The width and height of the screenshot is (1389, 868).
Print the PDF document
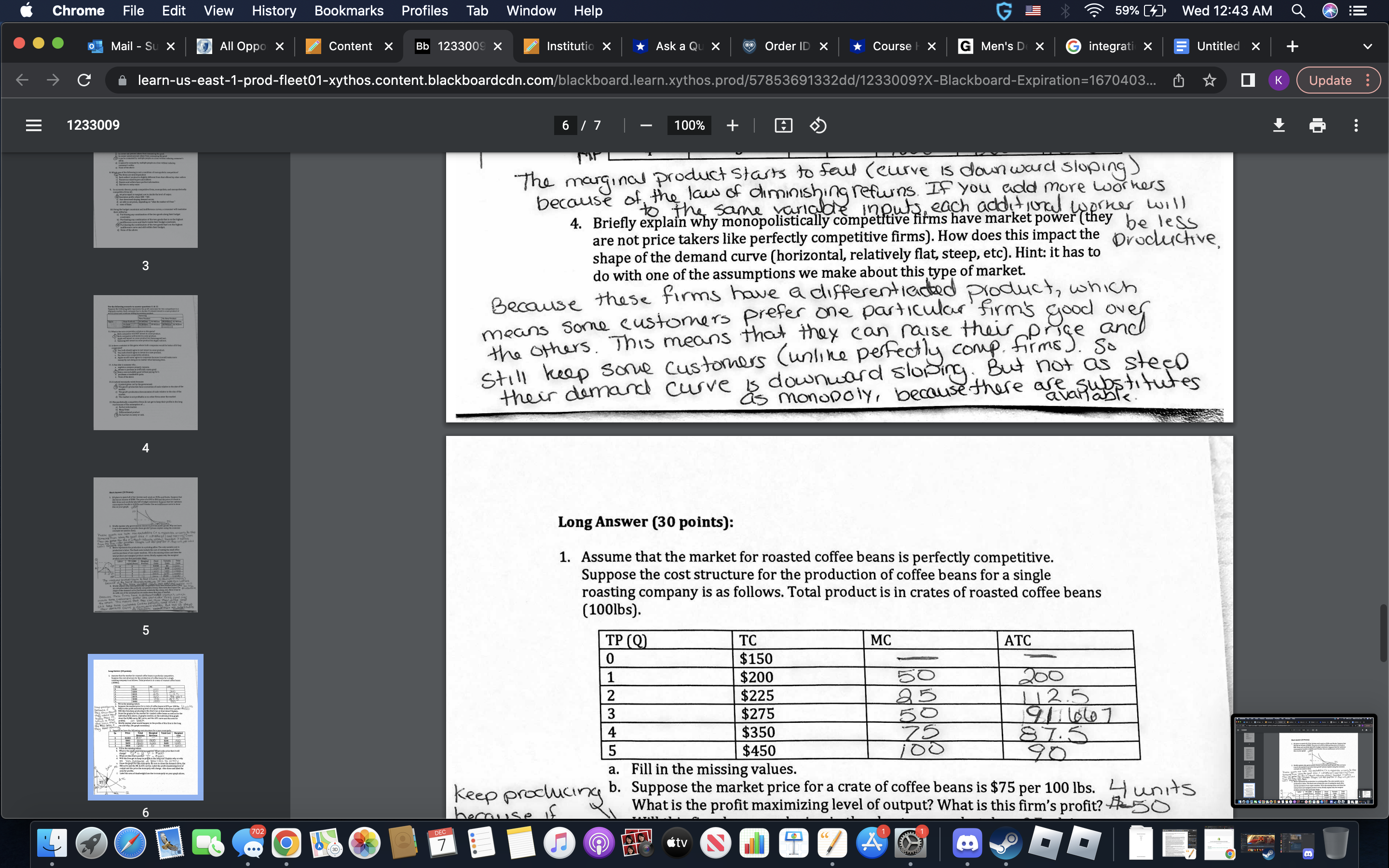coord(1318,125)
